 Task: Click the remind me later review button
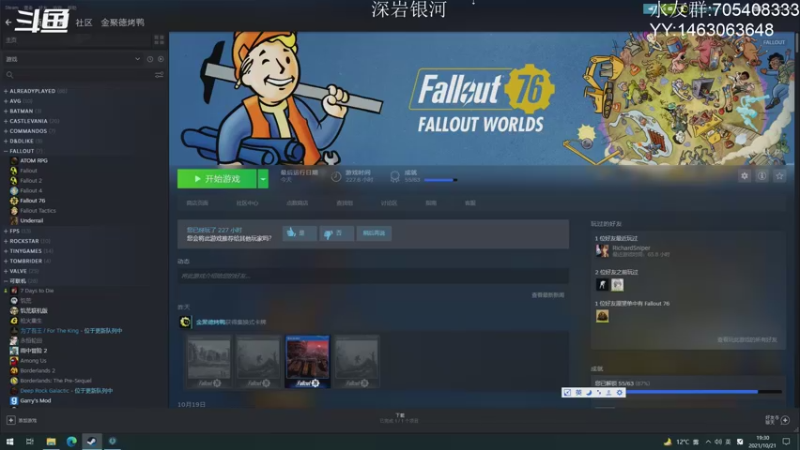coord(374,233)
